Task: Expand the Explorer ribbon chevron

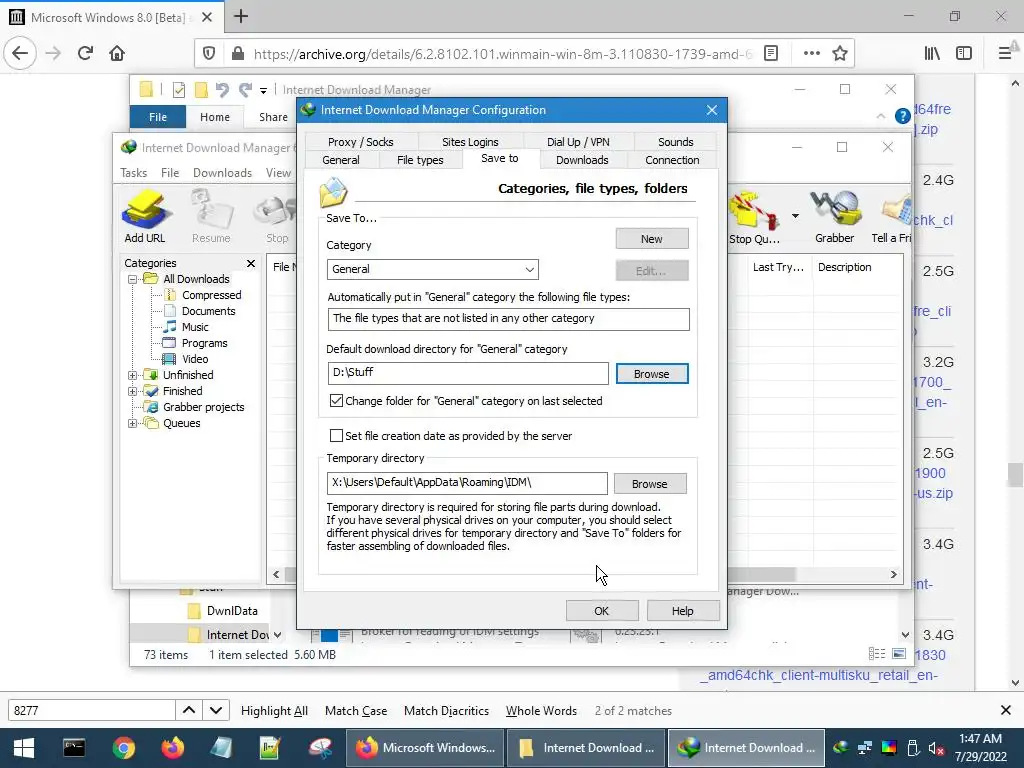Action: coord(881,116)
